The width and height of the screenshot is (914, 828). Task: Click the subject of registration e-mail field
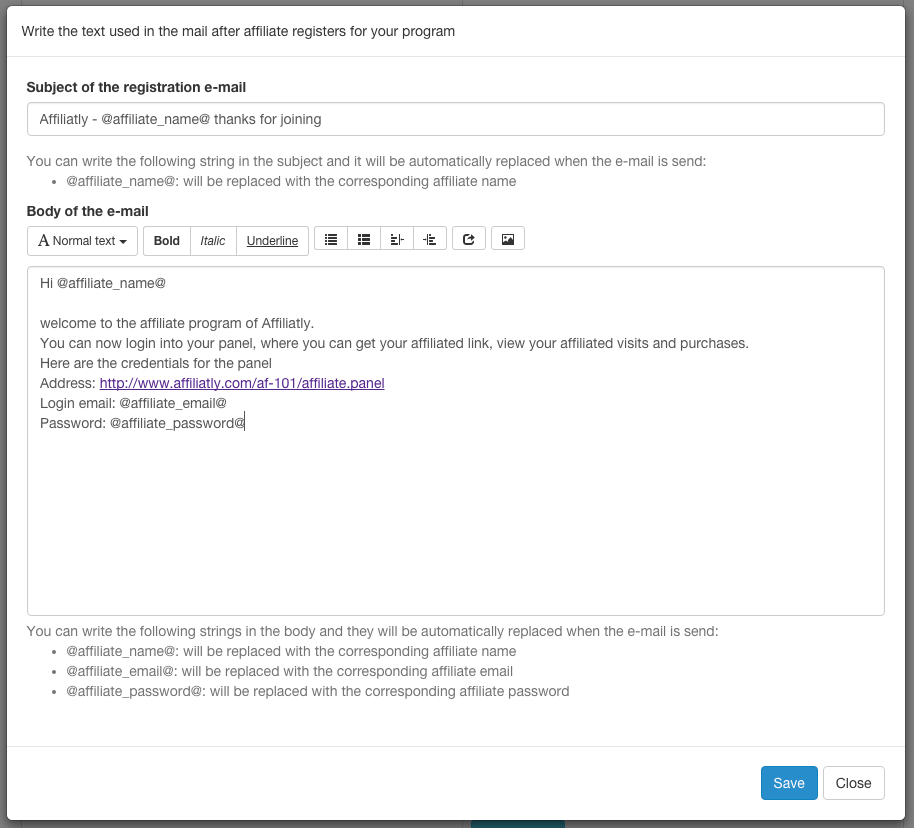(456, 119)
